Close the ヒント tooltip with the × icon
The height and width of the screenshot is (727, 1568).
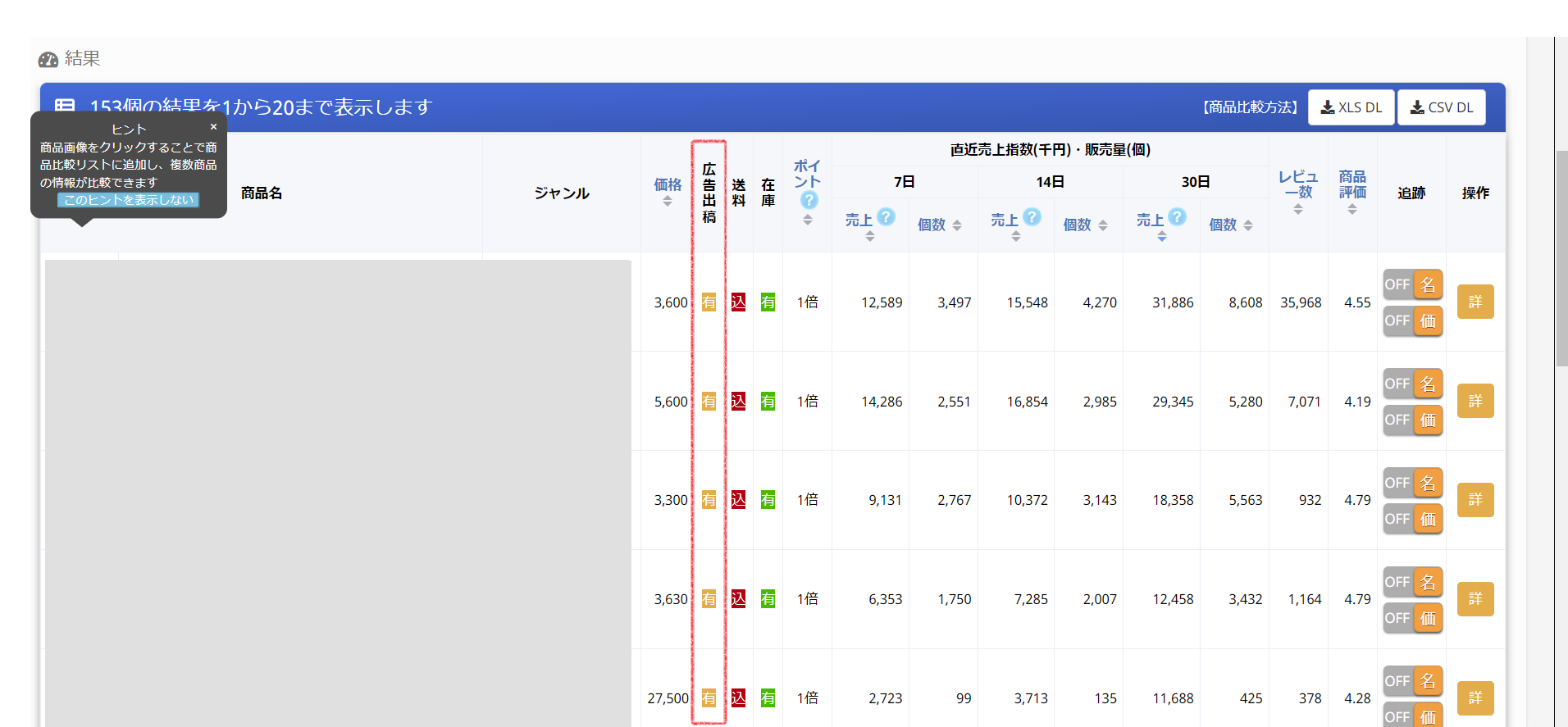[x=213, y=127]
